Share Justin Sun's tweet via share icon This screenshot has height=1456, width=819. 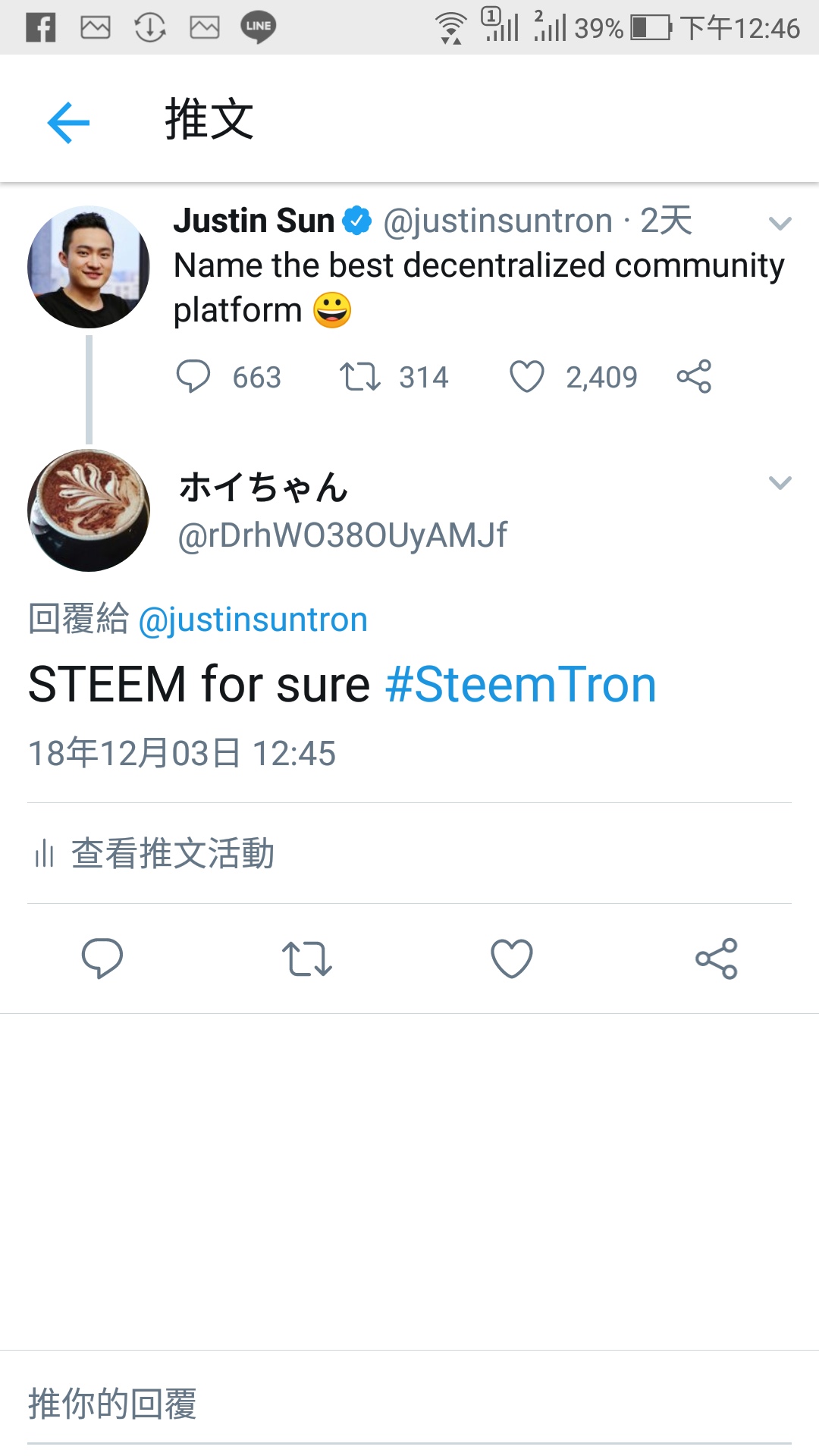click(x=694, y=376)
